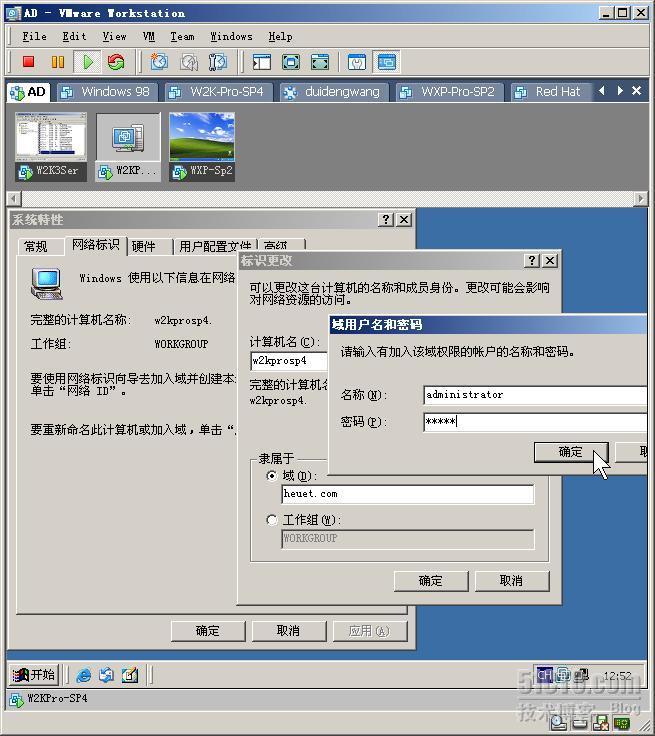655x736 pixels.
Task: Click the 密码 password field
Action: (x=535, y=422)
